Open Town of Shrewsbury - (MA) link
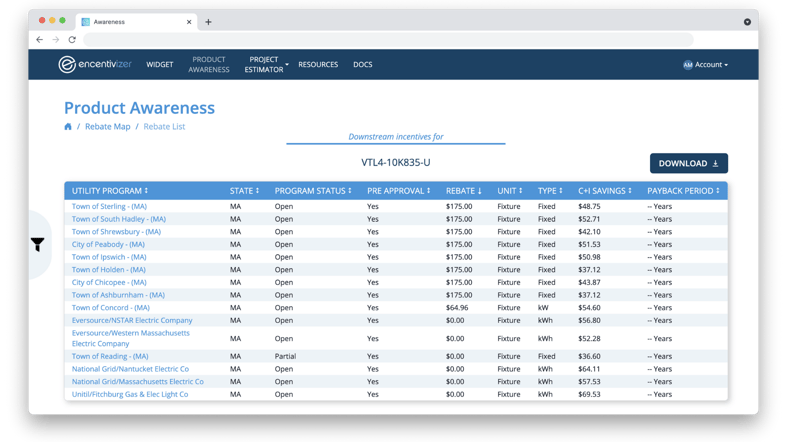787x442 pixels. pyautogui.click(x=116, y=232)
